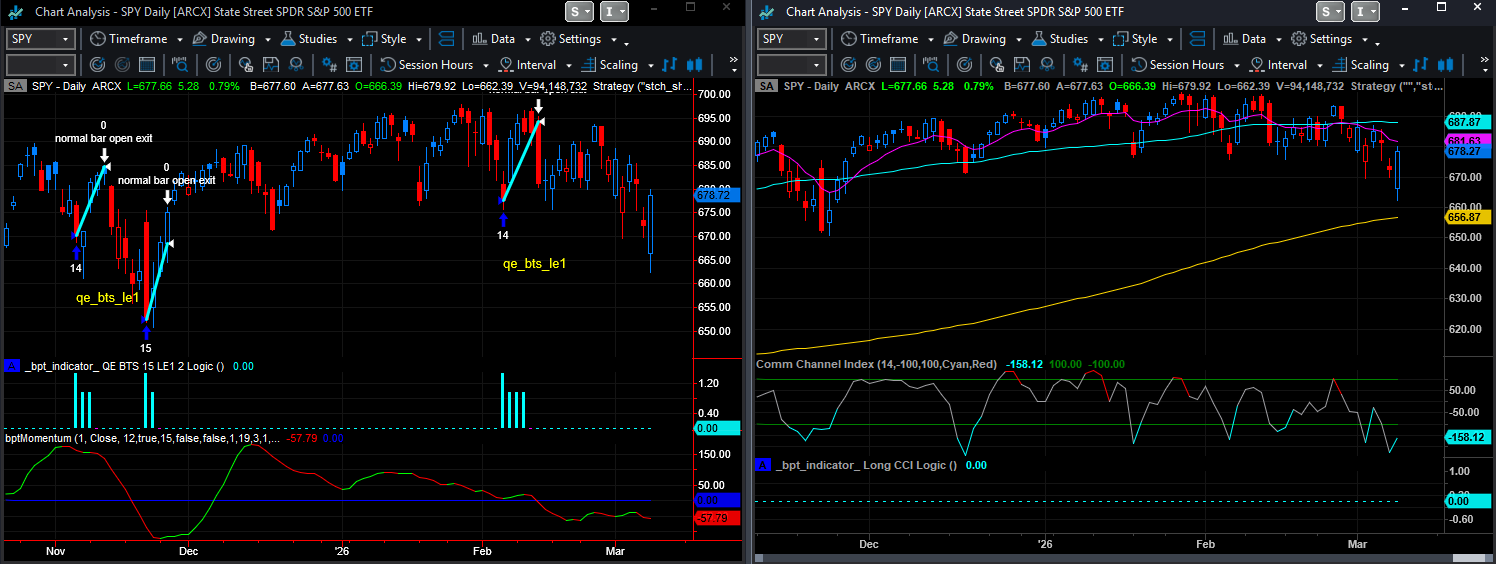Click linked-nodes share icon in left window
The height and width of the screenshot is (564, 1496).
tap(295, 65)
